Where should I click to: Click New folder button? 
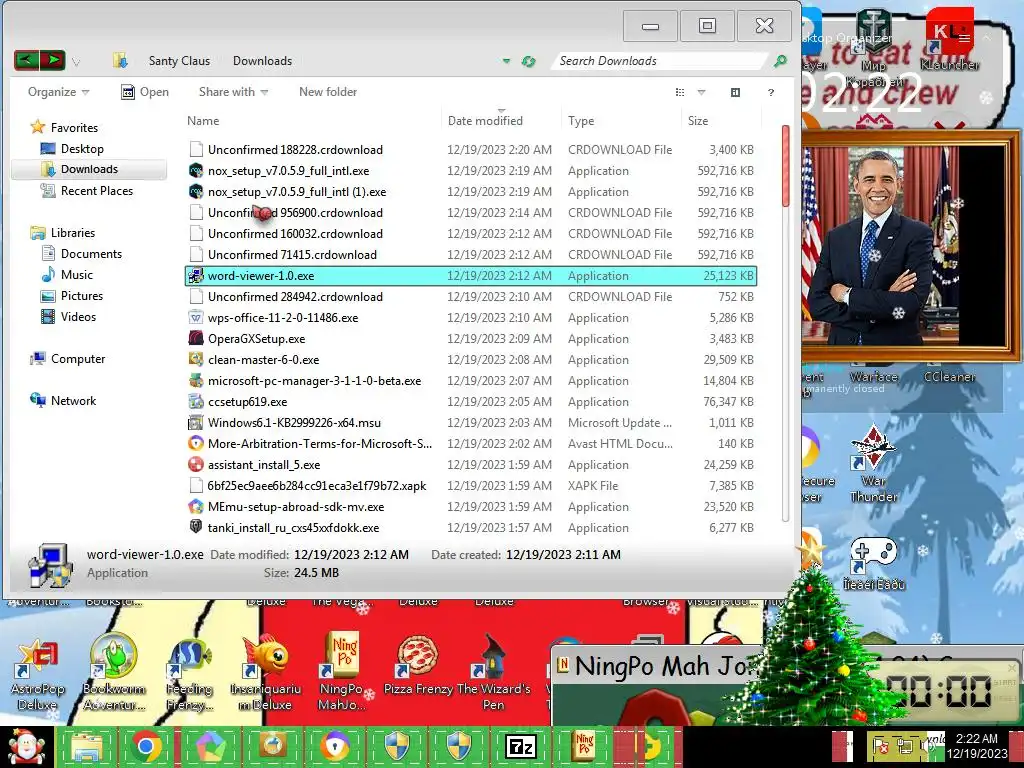click(328, 92)
